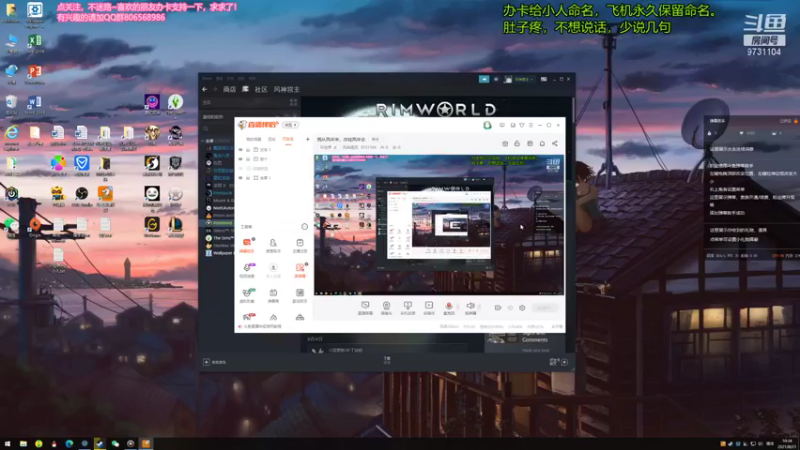Open the League of Legends desktop shortcut
The width and height of the screenshot is (800, 450).
pos(176,227)
